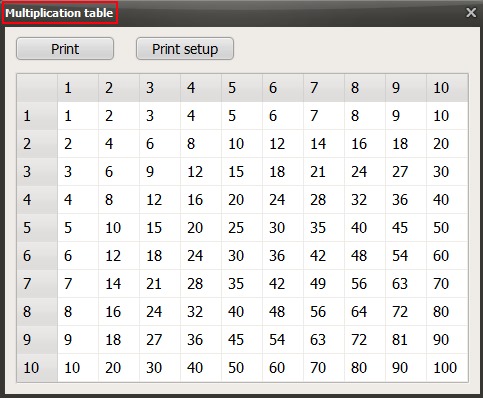The height and width of the screenshot is (398, 483).
Task: Select the cell showing 100 in row 10
Action: (x=447, y=368)
